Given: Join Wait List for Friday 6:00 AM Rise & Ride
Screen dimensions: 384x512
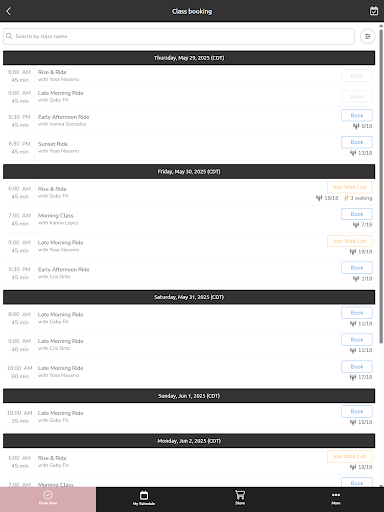Looking at the screenshot, I should [350, 187].
